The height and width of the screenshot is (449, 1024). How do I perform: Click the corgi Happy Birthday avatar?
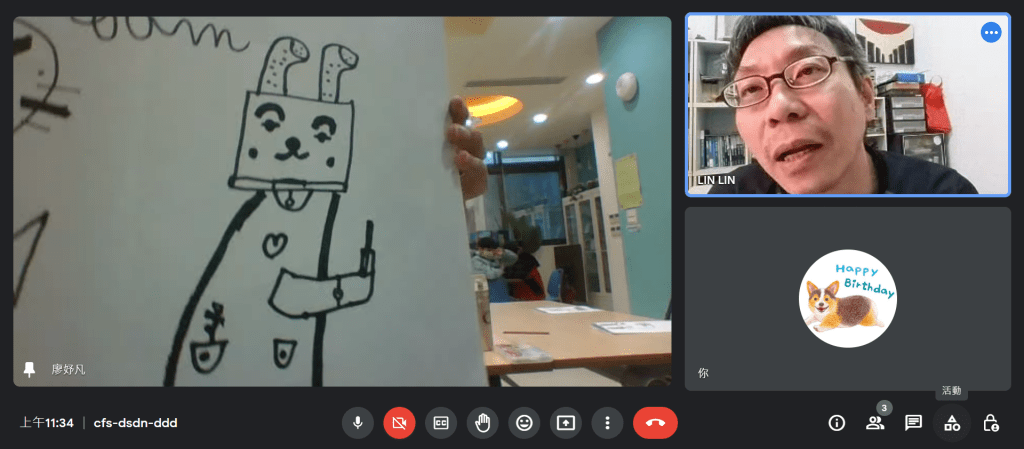click(847, 298)
